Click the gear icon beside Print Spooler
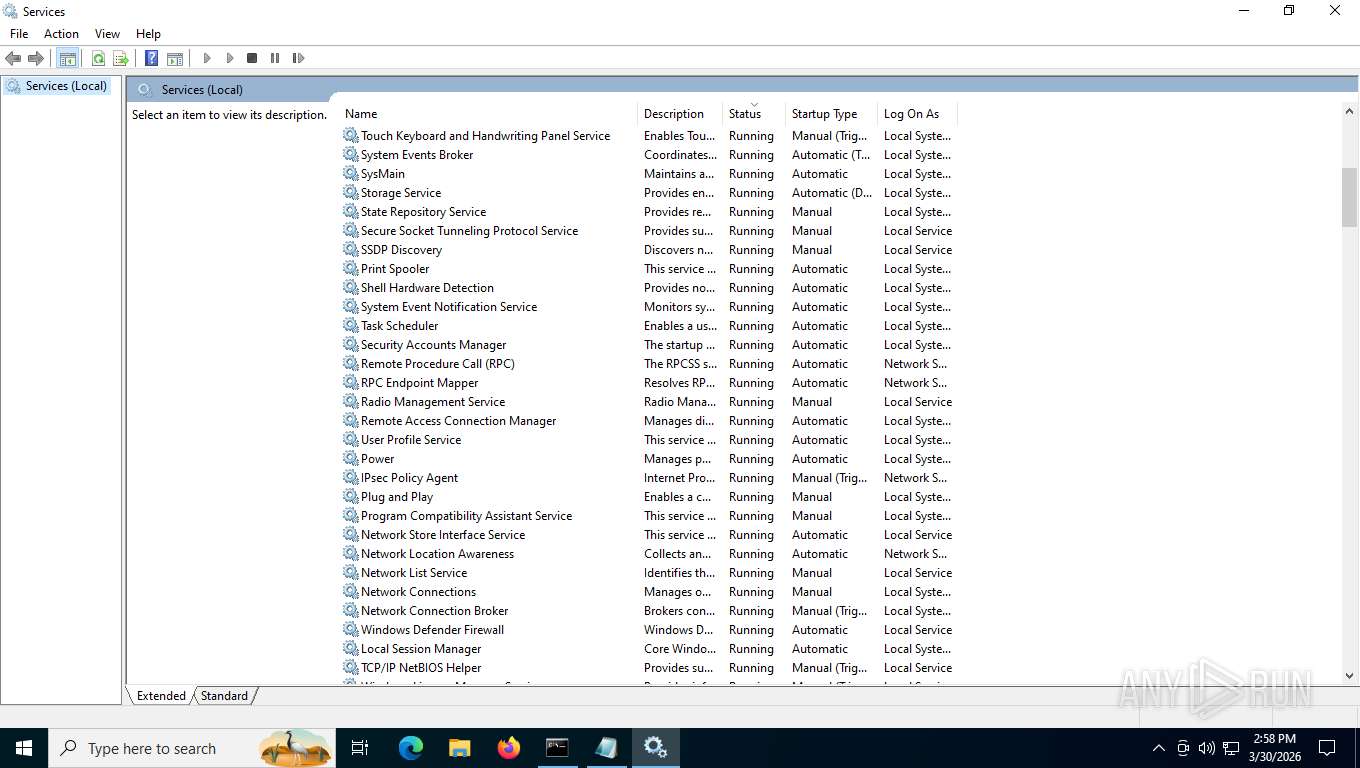This screenshot has width=1360, height=768. pyautogui.click(x=351, y=269)
